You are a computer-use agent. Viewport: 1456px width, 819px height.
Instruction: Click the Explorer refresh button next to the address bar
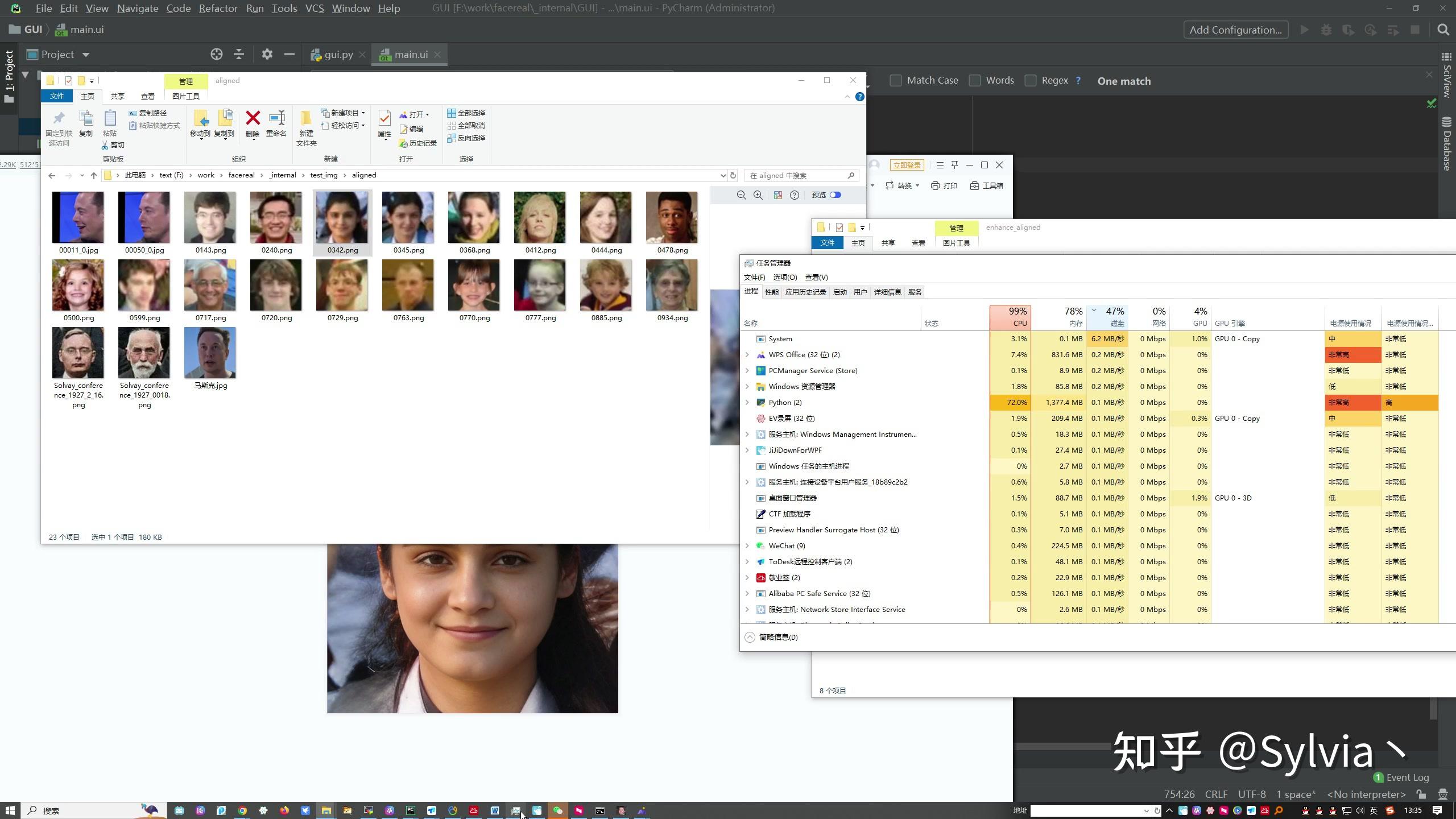point(733,175)
